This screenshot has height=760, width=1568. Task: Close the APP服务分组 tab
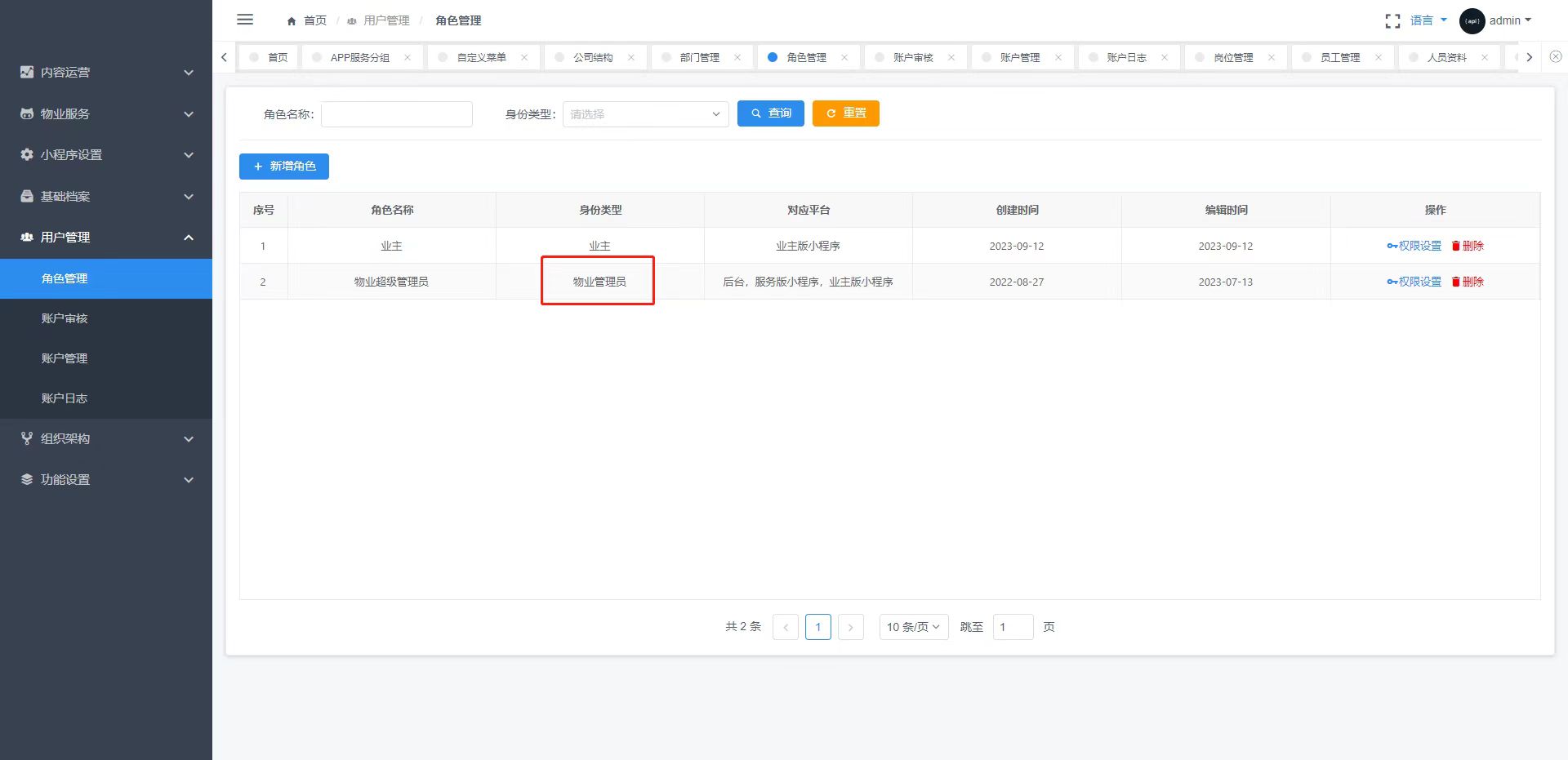click(408, 57)
